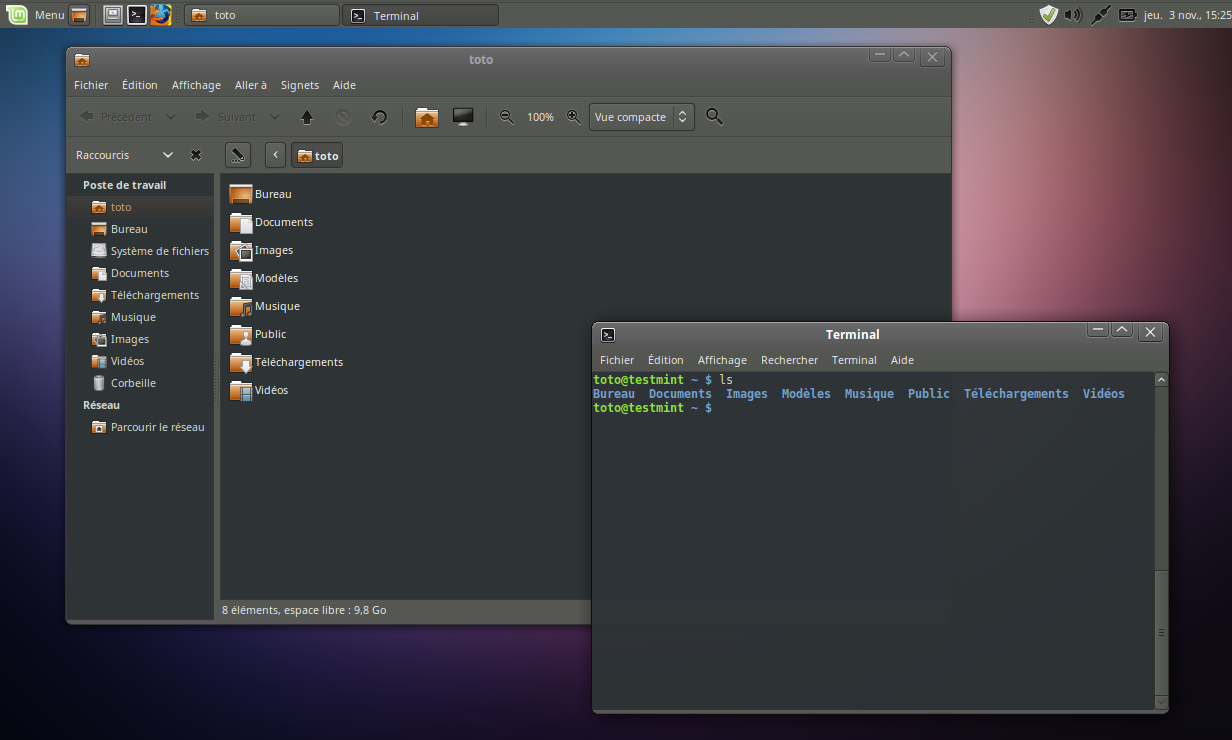The image size is (1232, 740).
Task: Open the Précédent history dropdown arrow
Action: point(171,117)
